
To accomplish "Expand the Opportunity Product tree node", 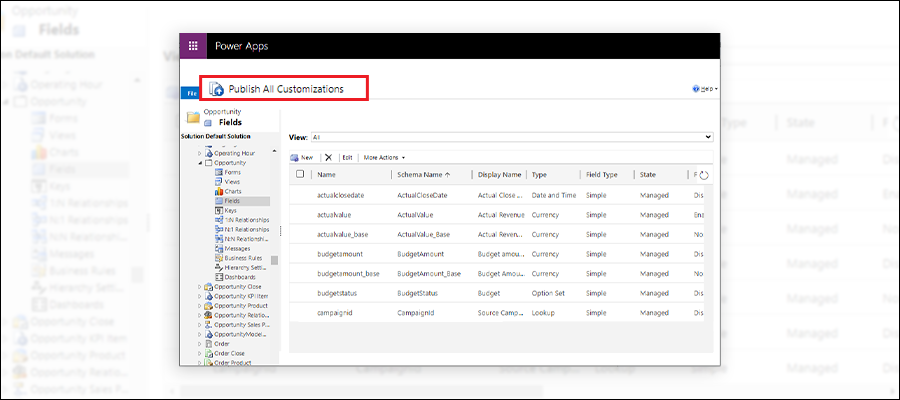I will point(200,306).
